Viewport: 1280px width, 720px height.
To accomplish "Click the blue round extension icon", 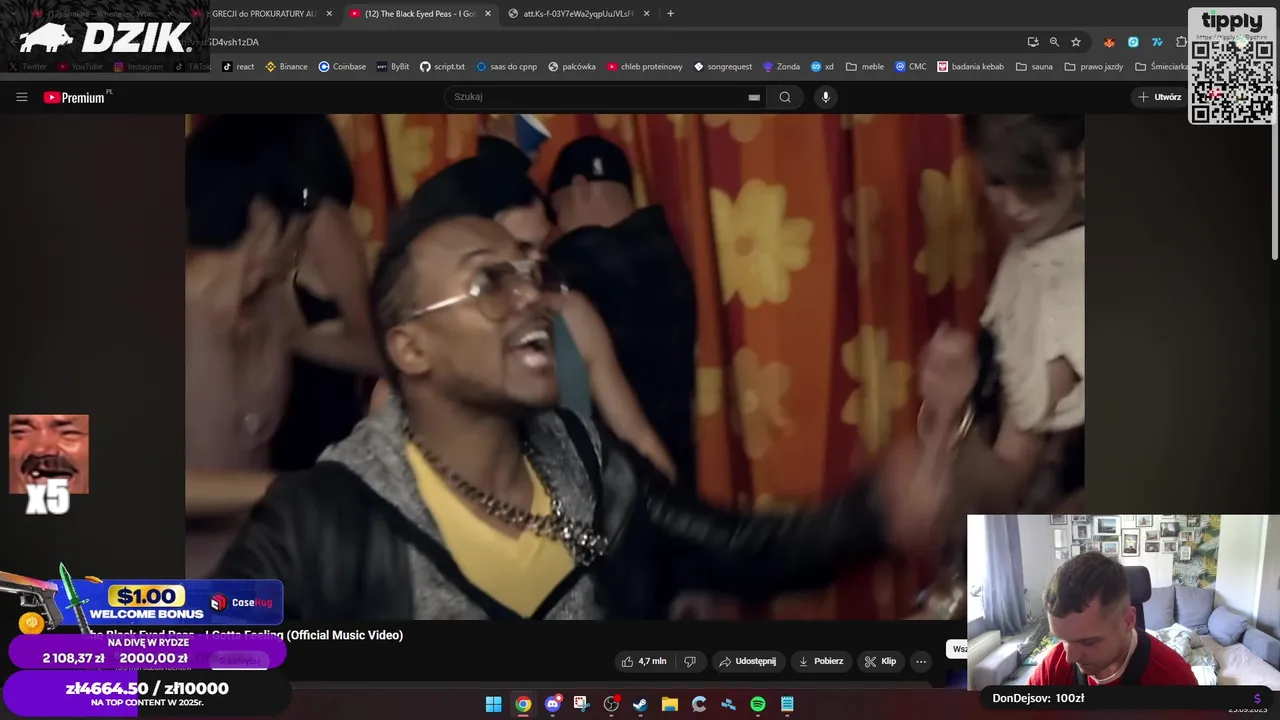I will [x=1133, y=42].
